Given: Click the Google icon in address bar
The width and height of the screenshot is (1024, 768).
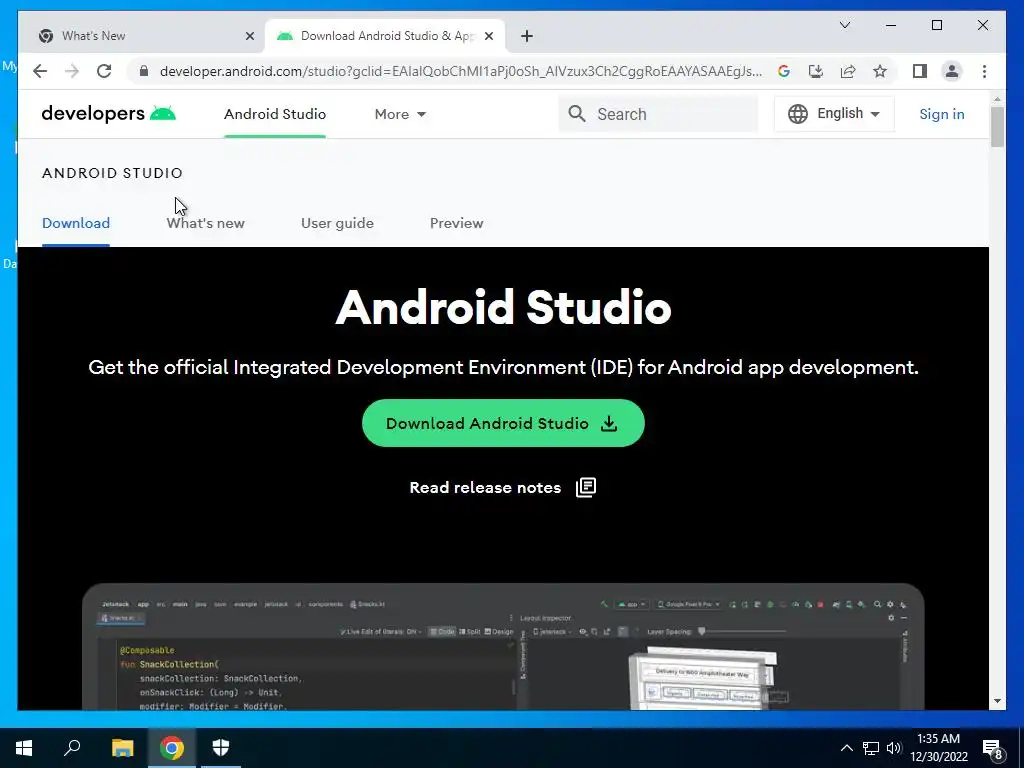Looking at the screenshot, I should pyautogui.click(x=784, y=71).
